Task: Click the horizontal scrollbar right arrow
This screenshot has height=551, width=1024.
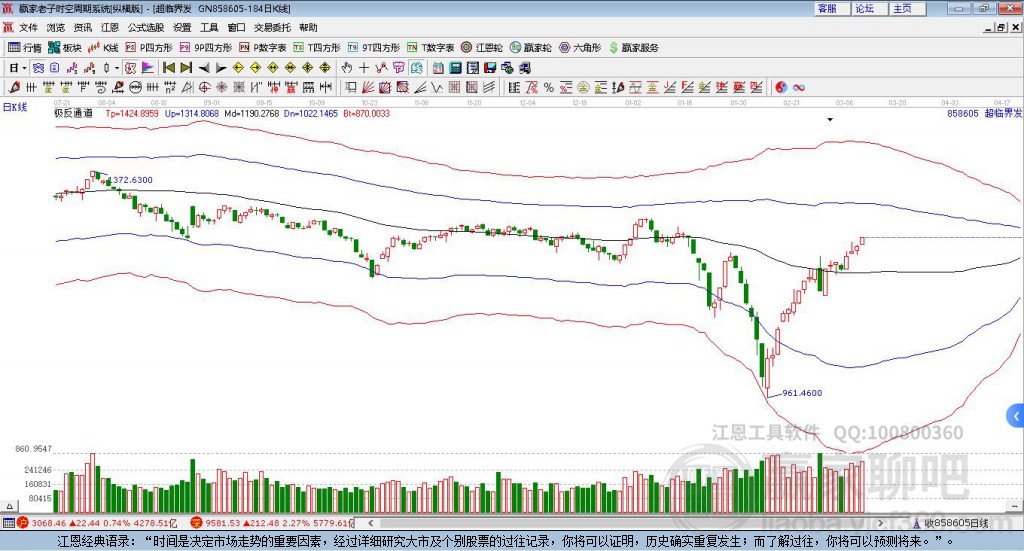Action: click(x=880, y=523)
